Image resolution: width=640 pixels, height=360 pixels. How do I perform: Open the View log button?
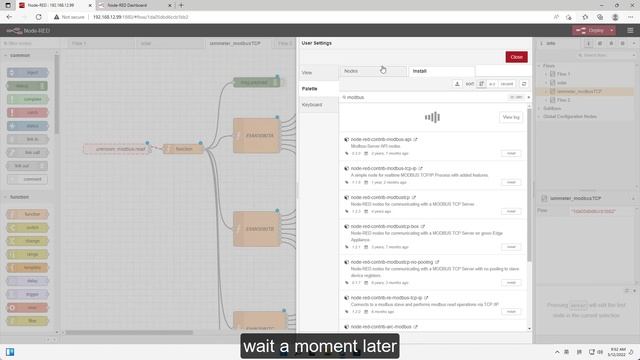pyautogui.click(x=511, y=118)
